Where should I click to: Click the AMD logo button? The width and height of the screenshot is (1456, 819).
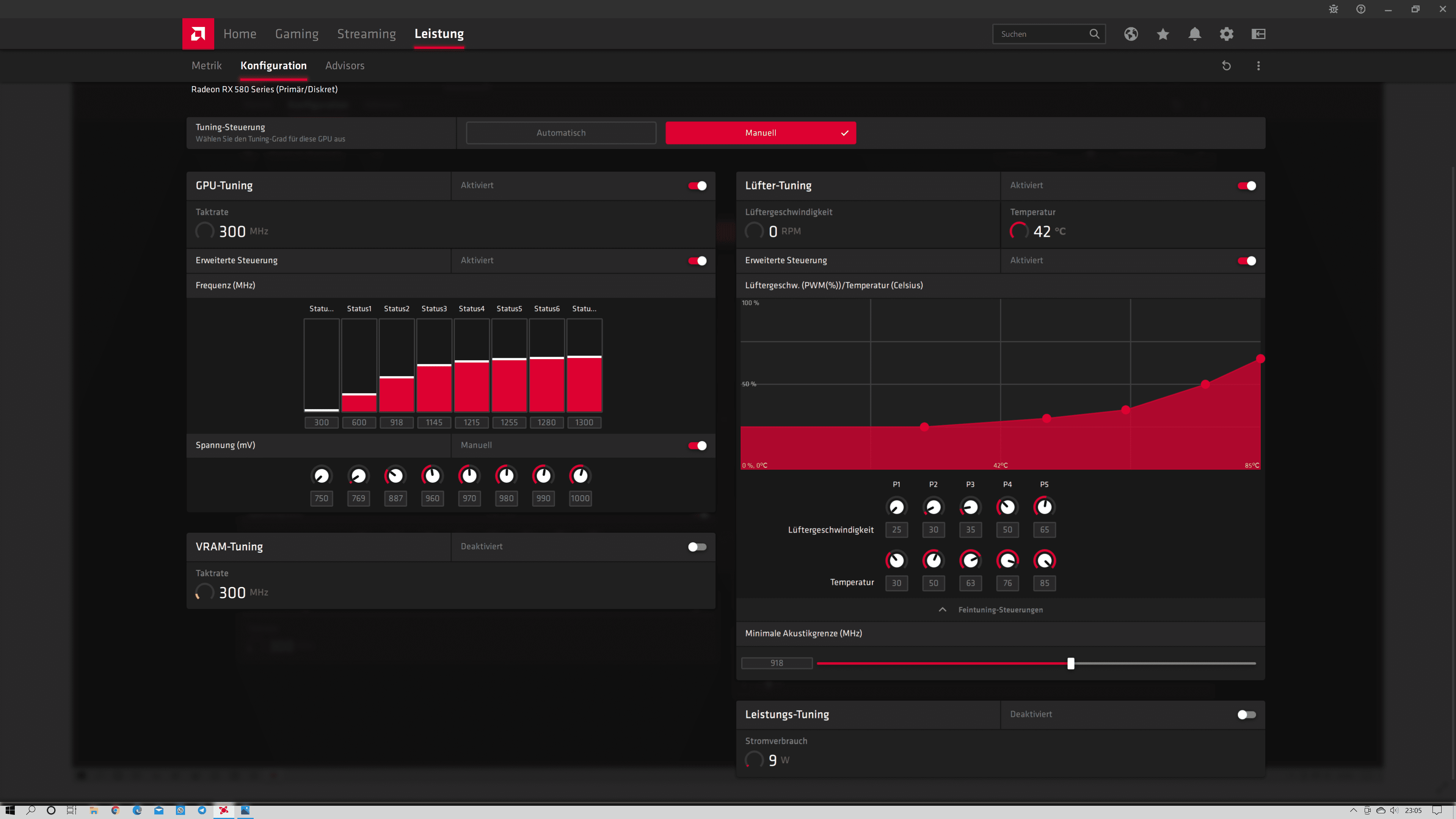(x=198, y=34)
